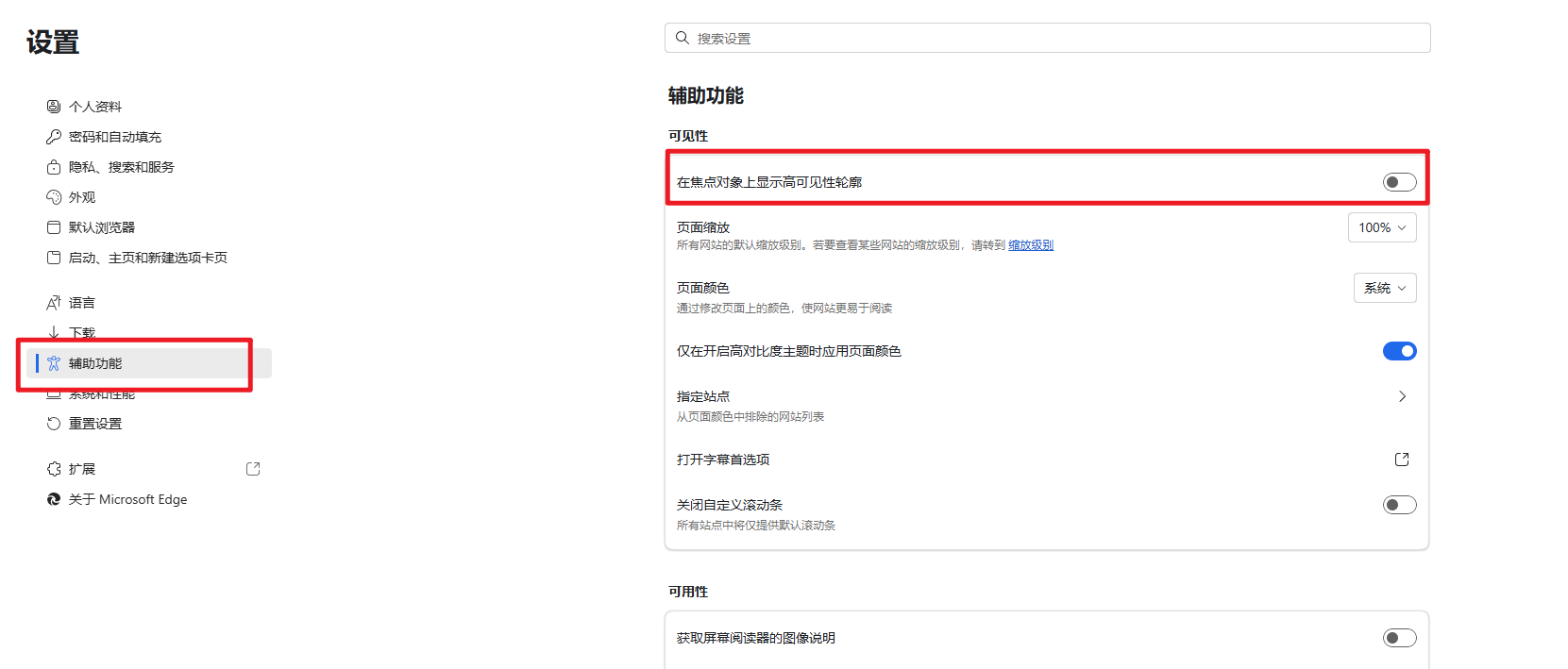Click the accessibility icon beside 辅助功能
Screen dimensions: 1568x669
coord(54,363)
